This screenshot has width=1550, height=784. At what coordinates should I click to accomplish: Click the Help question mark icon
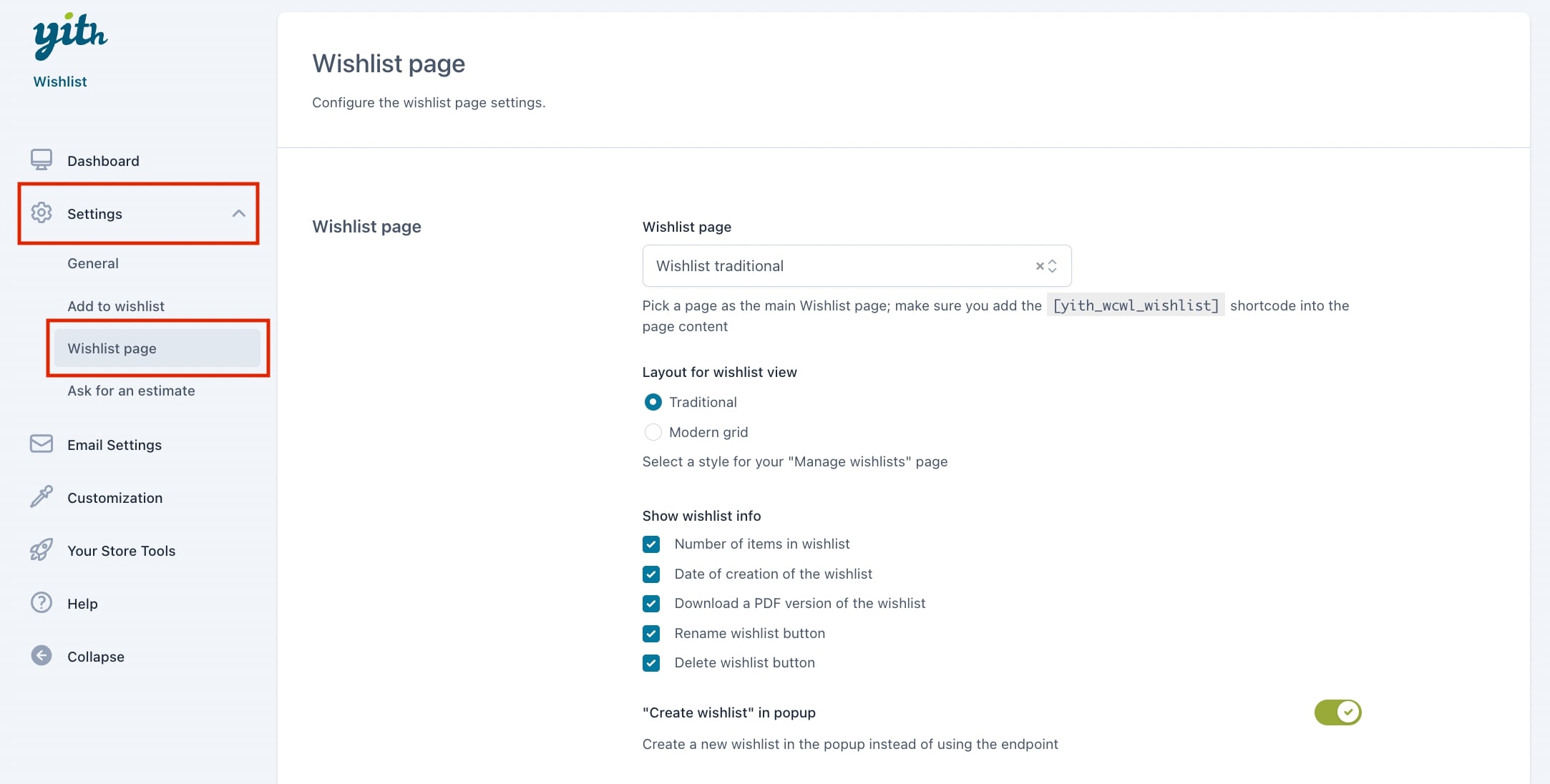click(42, 603)
